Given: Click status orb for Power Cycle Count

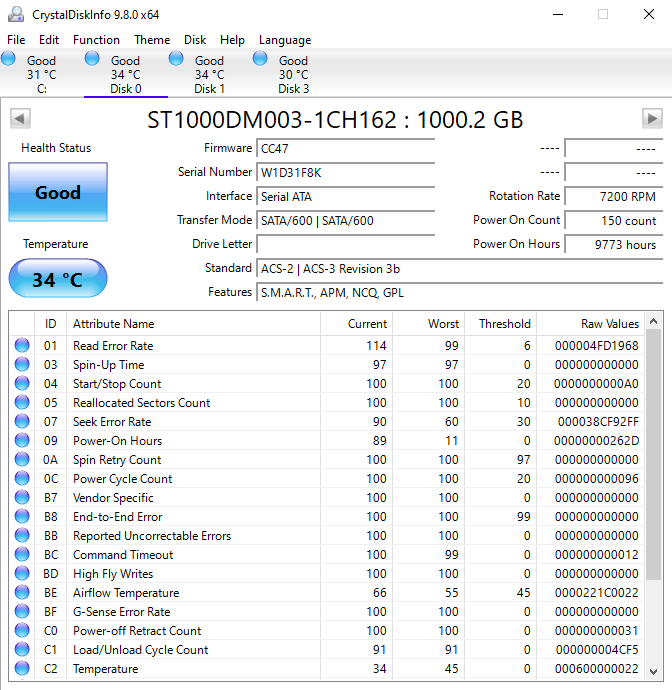Looking at the screenshot, I should (22, 478).
